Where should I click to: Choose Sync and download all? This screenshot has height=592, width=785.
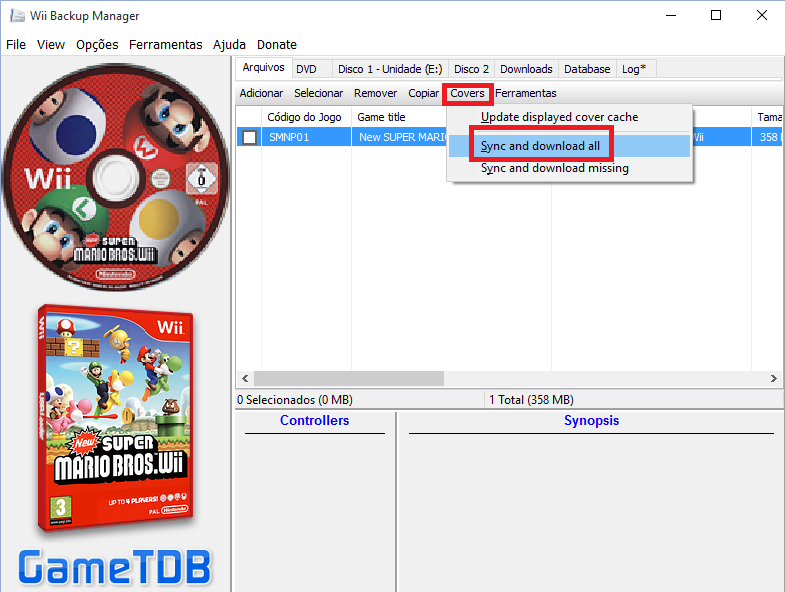(540, 146)
